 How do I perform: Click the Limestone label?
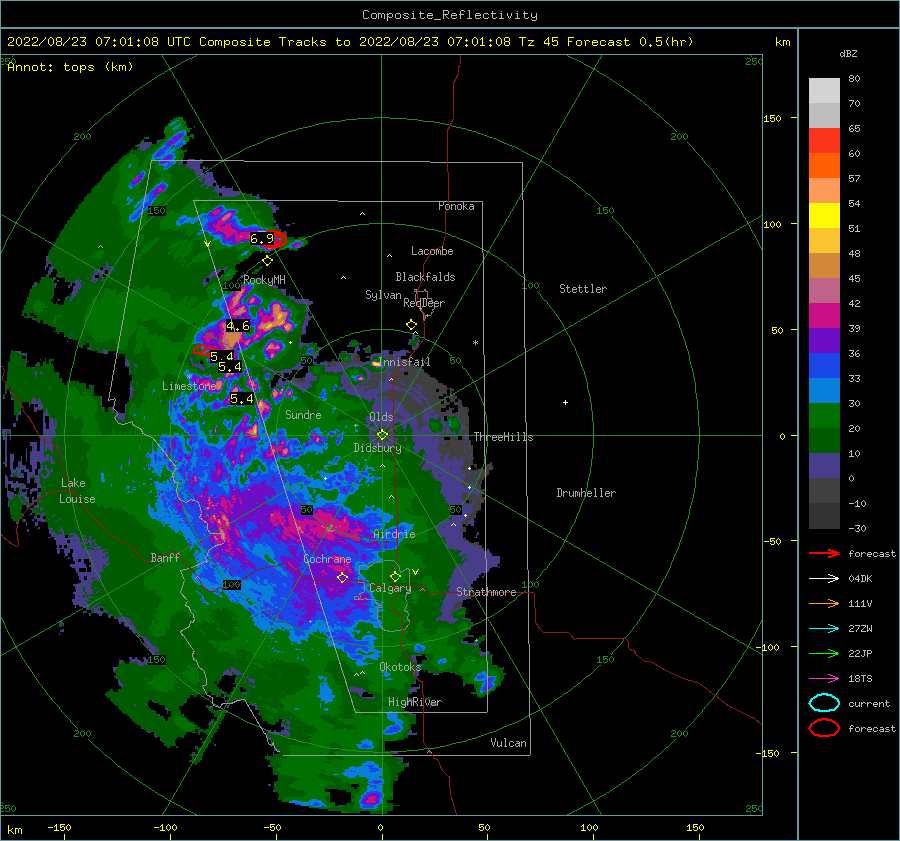click(189, 386)
